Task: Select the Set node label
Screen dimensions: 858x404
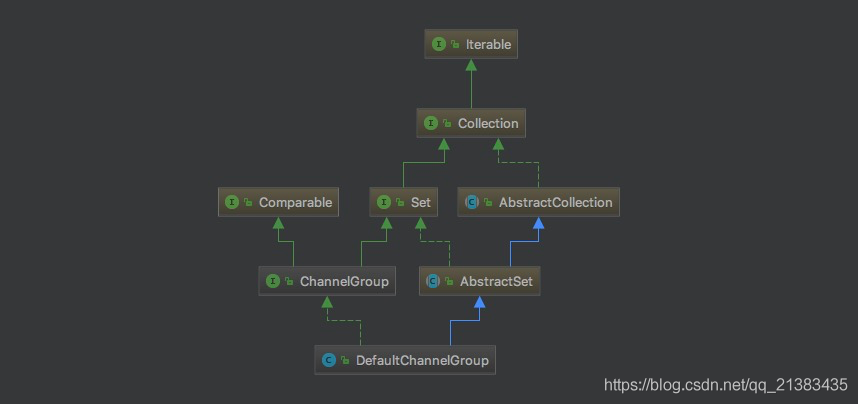Action: click(x=420, y=202)
